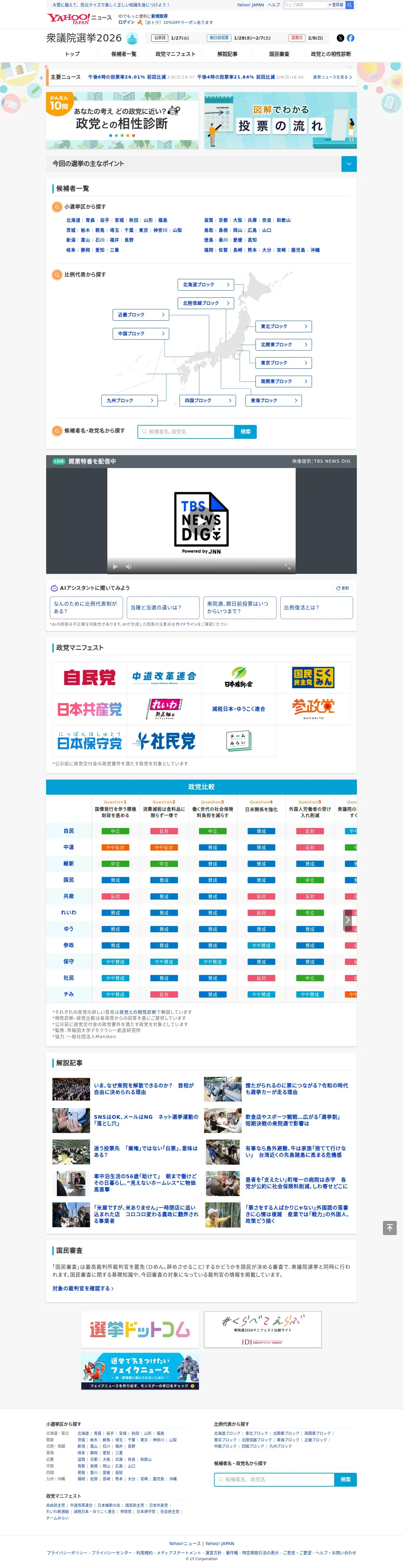
Task: Open the 近畿ブロック chevron button
Action: (x=140, y=315)
